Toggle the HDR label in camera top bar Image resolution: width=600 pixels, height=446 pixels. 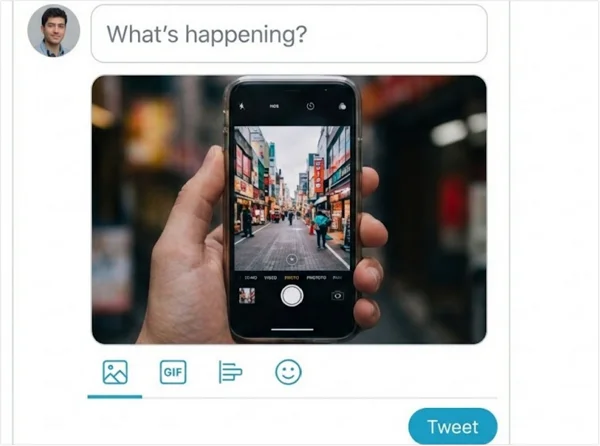pyautogui.click(x=274, y=106)
